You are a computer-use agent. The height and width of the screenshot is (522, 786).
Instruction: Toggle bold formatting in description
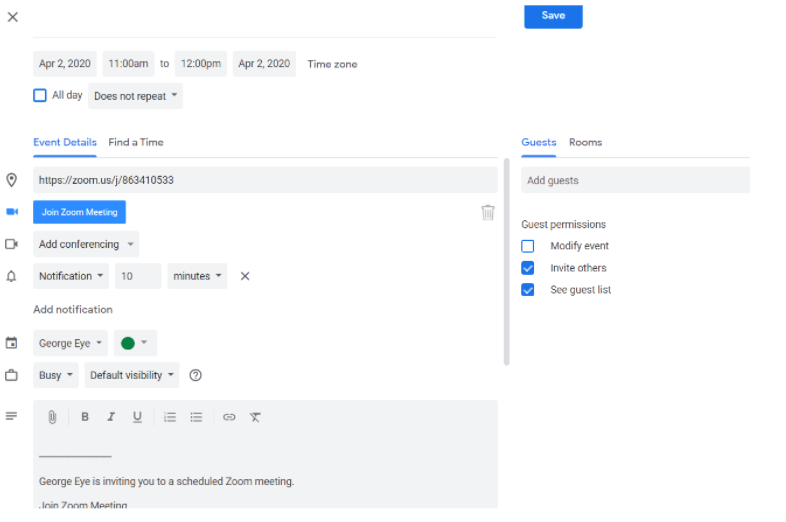pos(85,417)
